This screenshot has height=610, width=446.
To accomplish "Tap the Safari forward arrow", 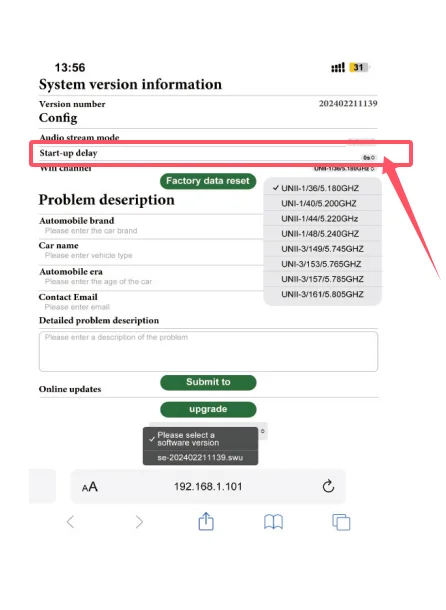I will point(139,522).
